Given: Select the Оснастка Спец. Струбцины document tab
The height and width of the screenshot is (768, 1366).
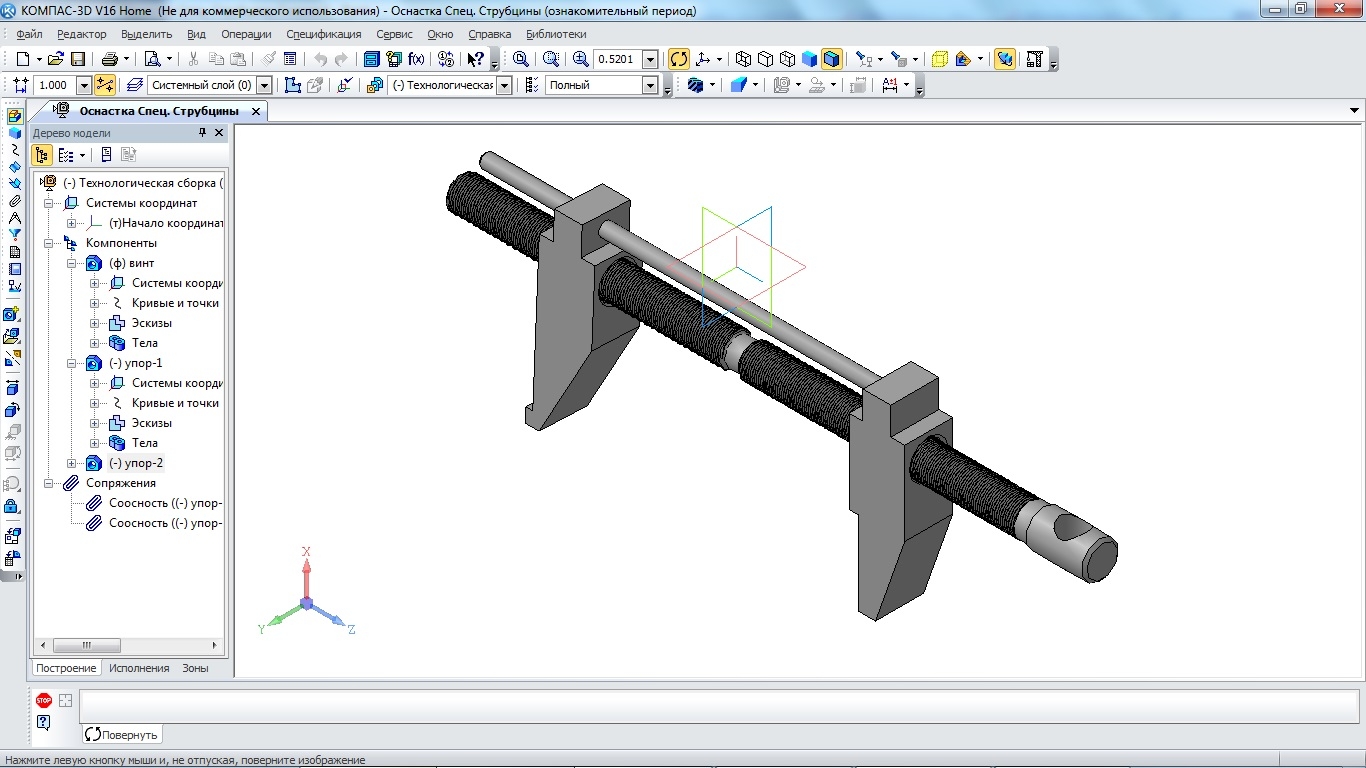Looking at the screenshot, I should tap(158, 111).
